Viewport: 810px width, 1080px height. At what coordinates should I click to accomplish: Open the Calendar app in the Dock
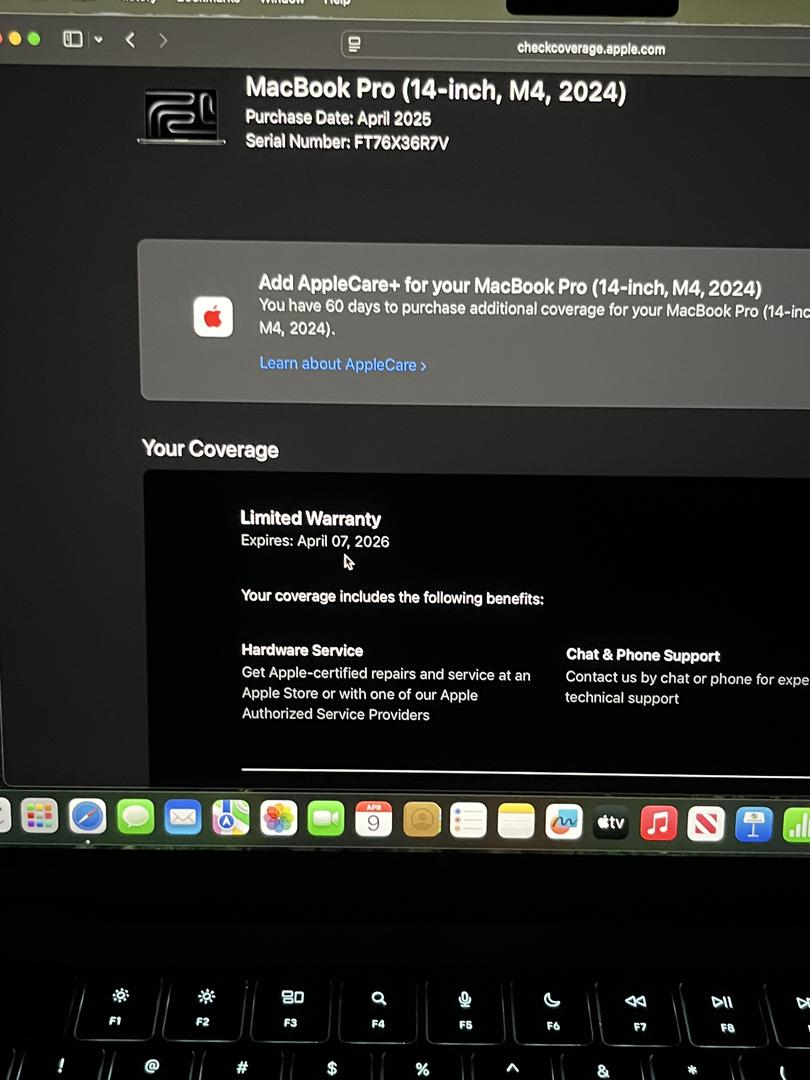(x=373, y=820)
